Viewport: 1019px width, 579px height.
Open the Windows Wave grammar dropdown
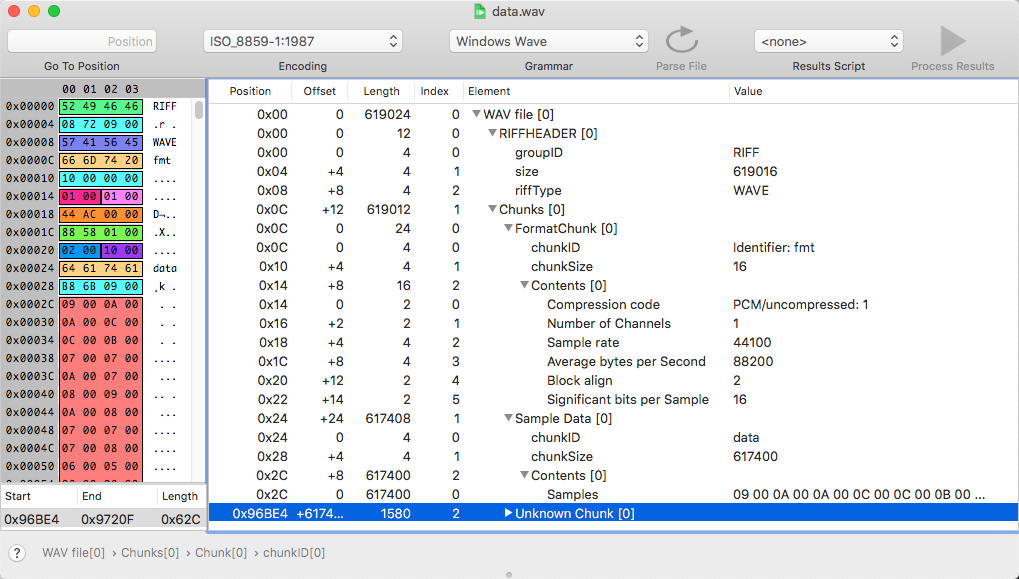548,41
